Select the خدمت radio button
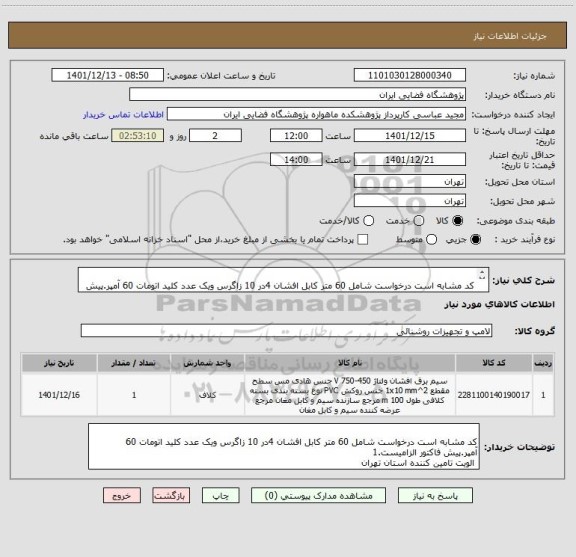The height and width of the screenshot is (557, 576). 419,220
